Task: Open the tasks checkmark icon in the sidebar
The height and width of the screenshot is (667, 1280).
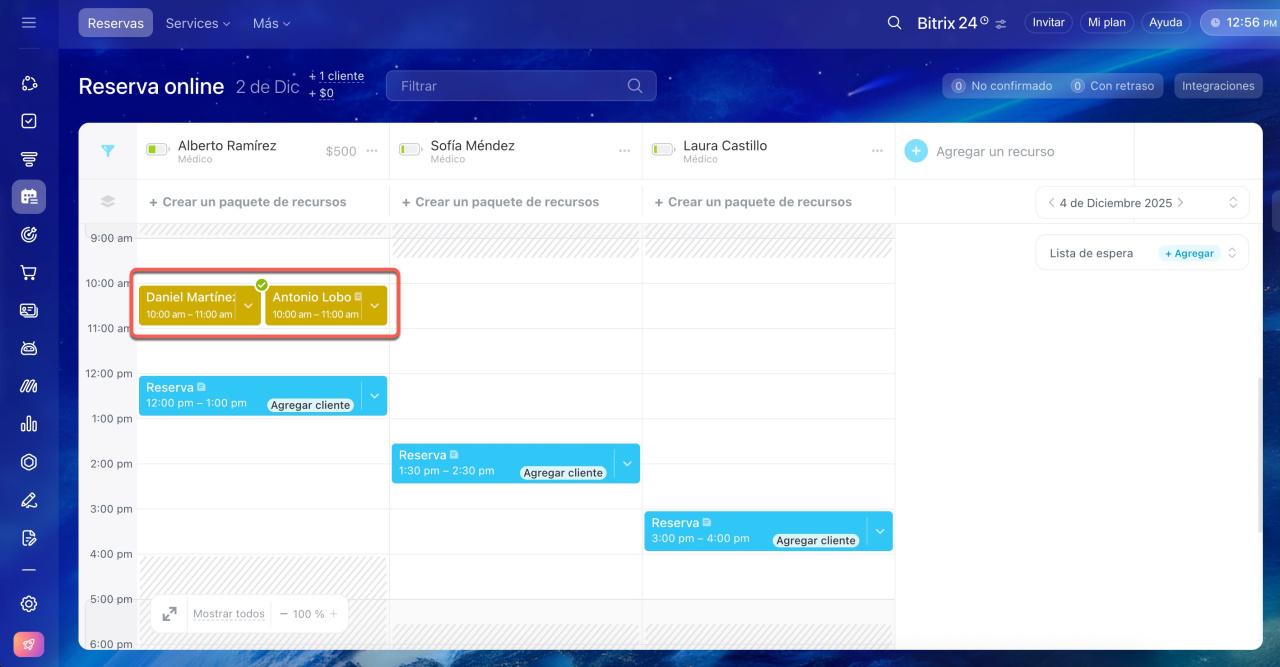Action: (x=29, y=121)
